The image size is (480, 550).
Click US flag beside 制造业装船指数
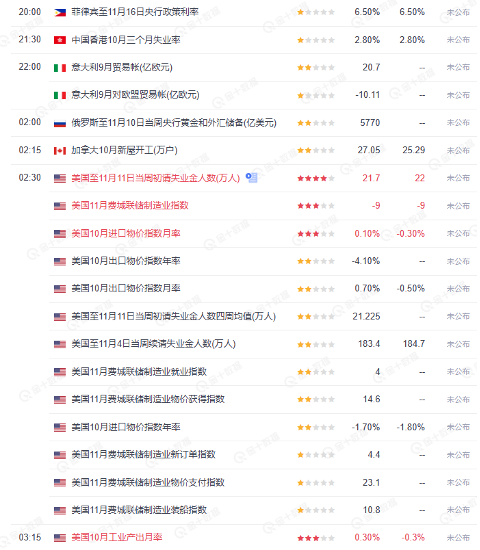(60, 510)
